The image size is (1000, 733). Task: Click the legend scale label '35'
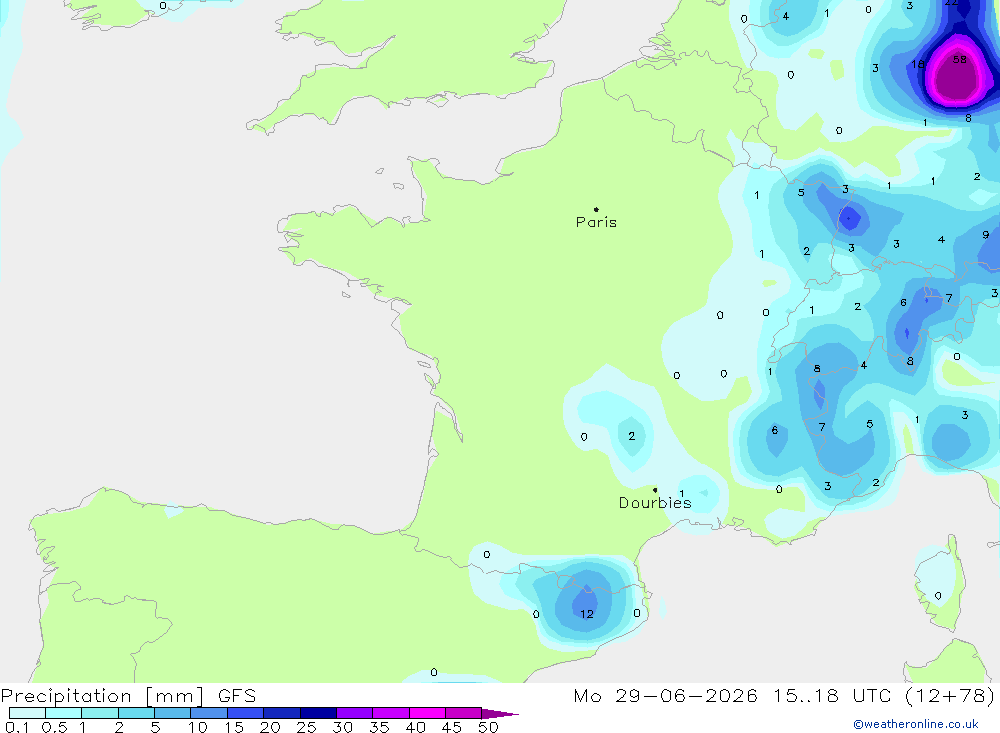tap(379, 727)
